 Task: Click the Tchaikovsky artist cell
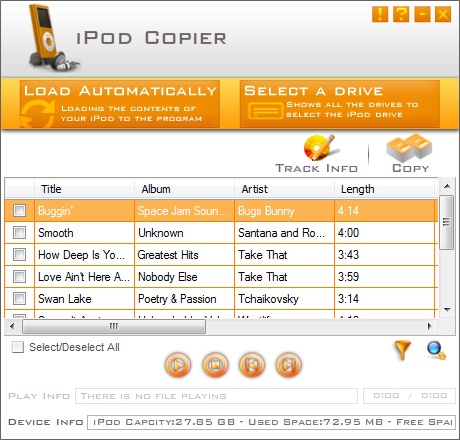click(284, 299)
